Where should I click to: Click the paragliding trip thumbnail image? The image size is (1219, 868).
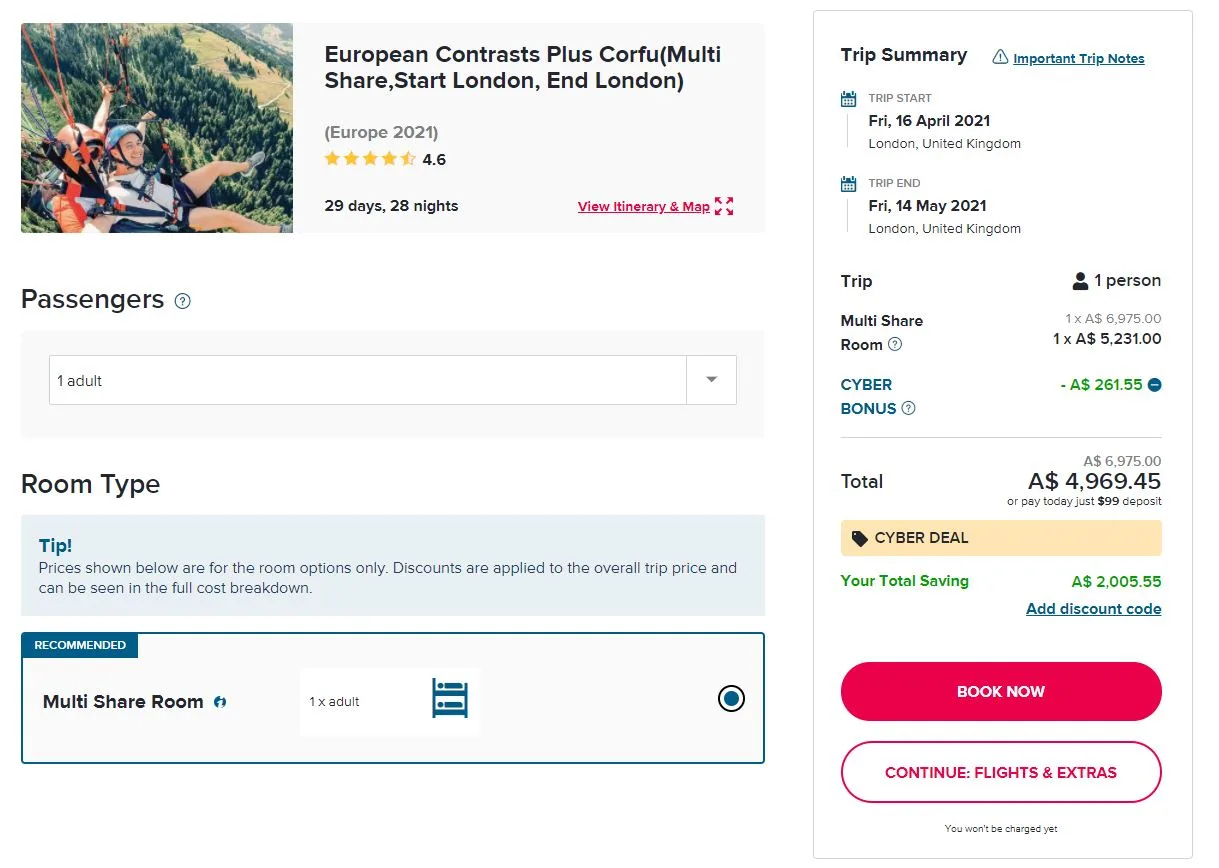(157, 128)
